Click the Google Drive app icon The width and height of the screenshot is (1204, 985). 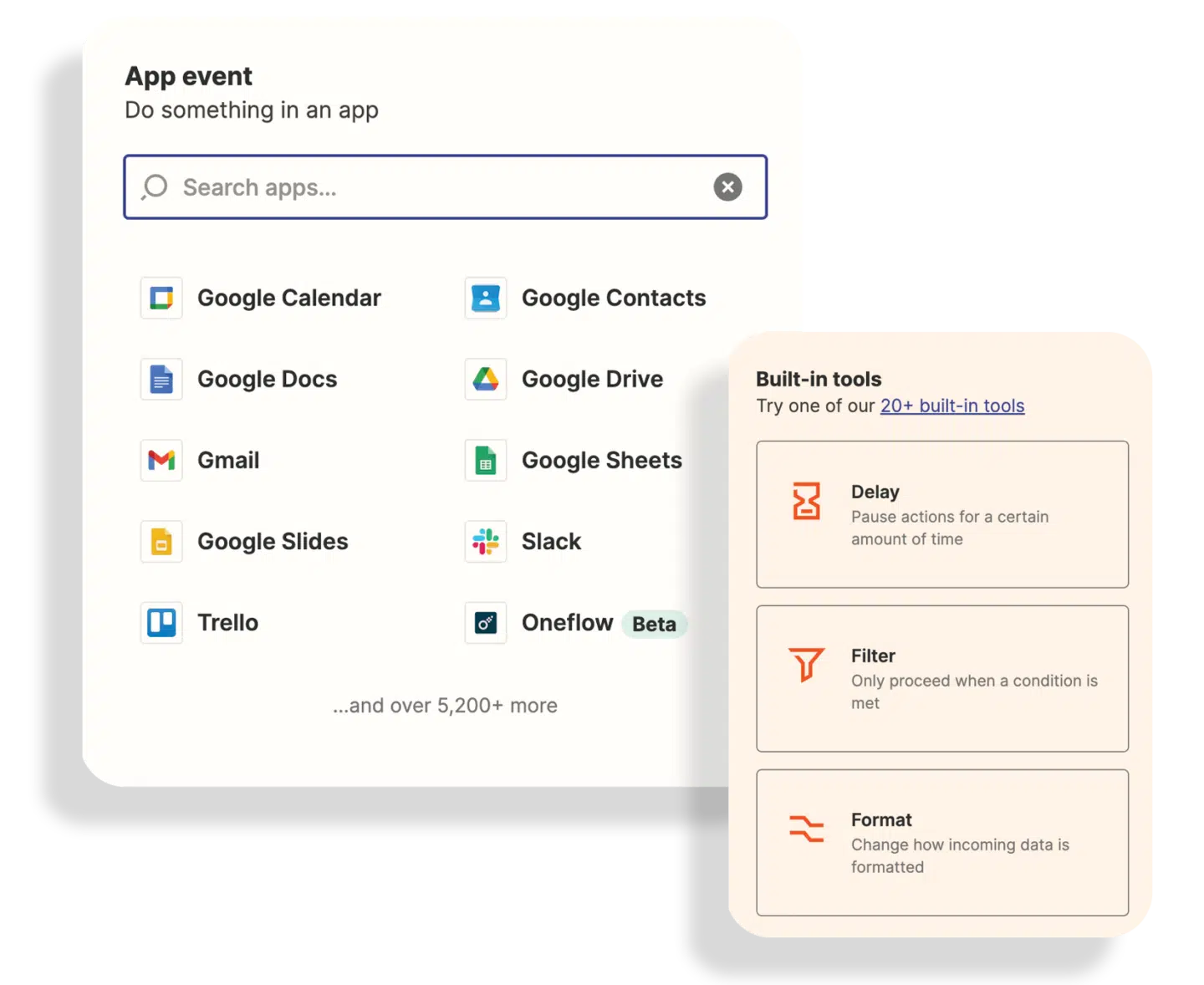click(x=486, y=379)
